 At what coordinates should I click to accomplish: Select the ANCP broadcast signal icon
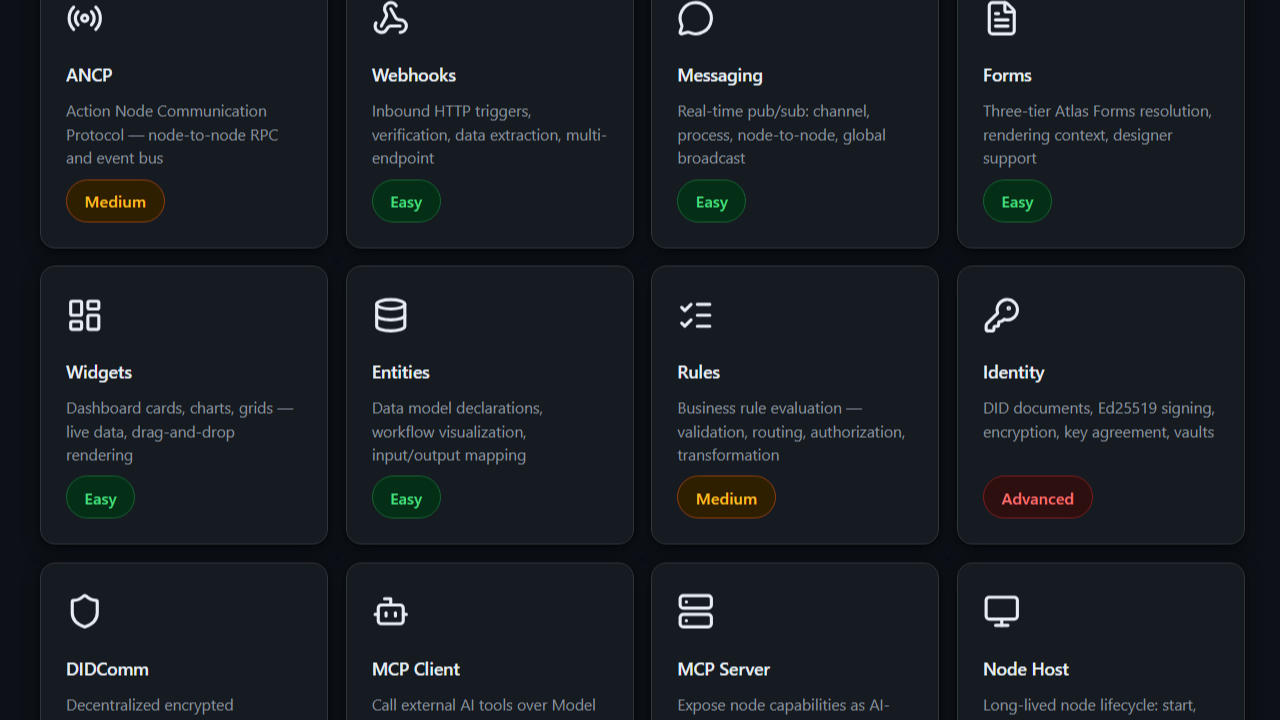tap(84, 18)
